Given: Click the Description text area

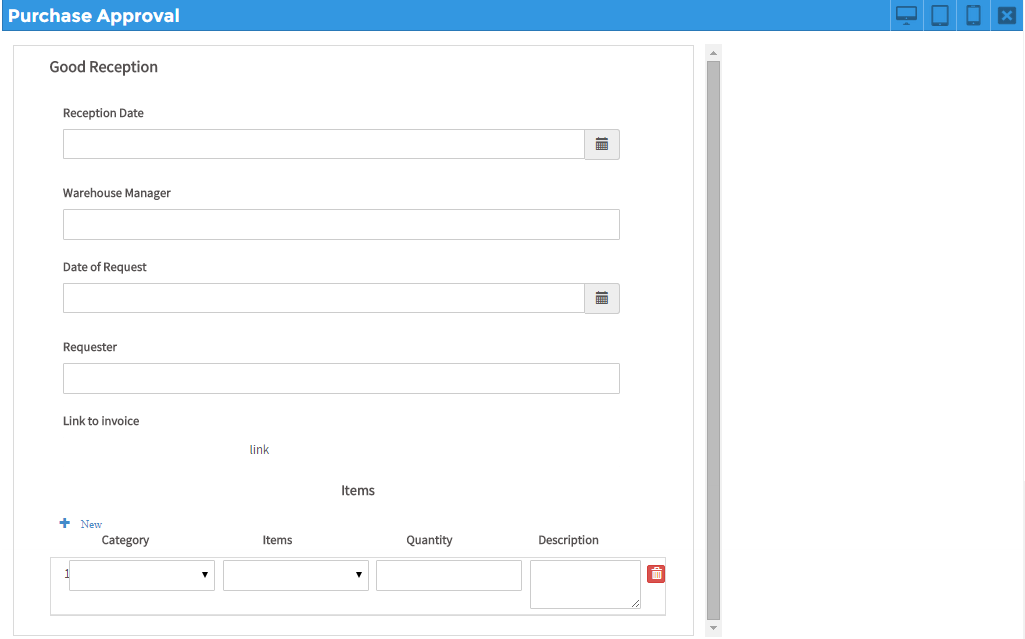Looking at the screenshot, I should (x=585, y=584).
